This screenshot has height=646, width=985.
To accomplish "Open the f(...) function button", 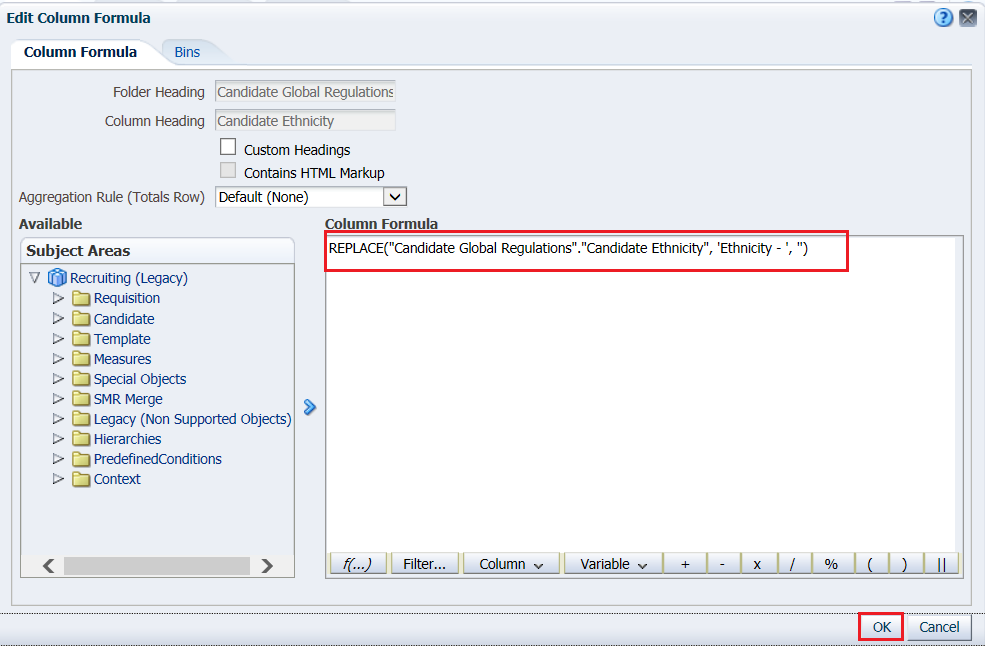I will 357,564.
